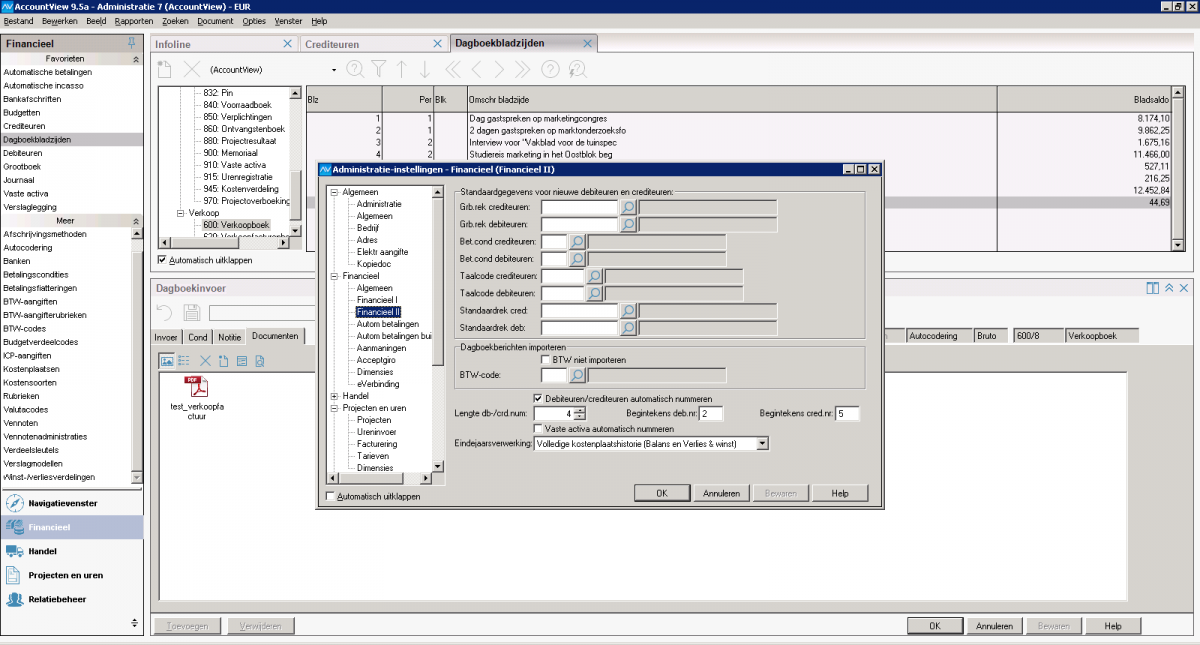Select Financieel I in settings tree
The height and width of the screenshot is (645, 1200).
point(377,300)
